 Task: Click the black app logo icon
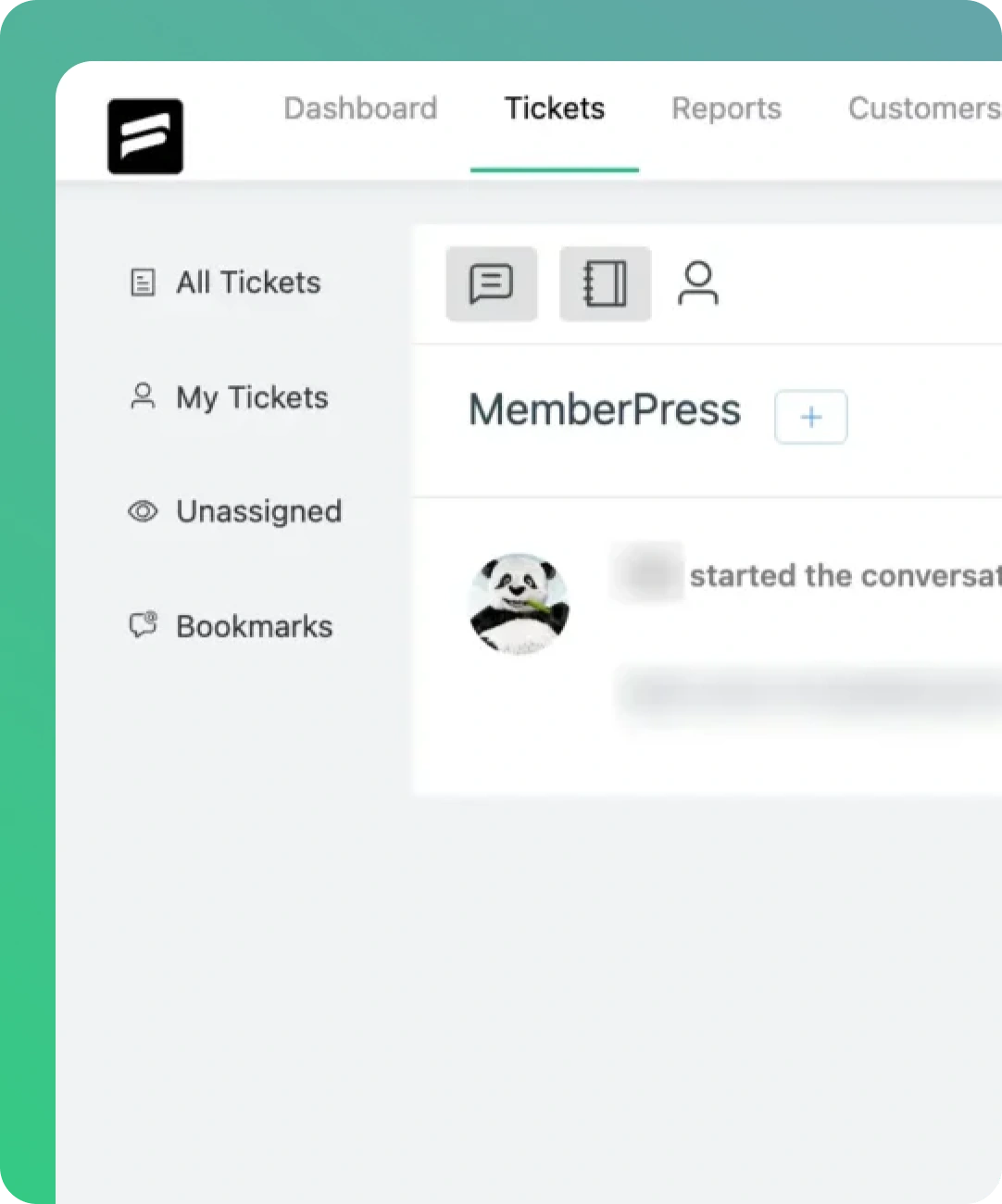pos(145,136)
